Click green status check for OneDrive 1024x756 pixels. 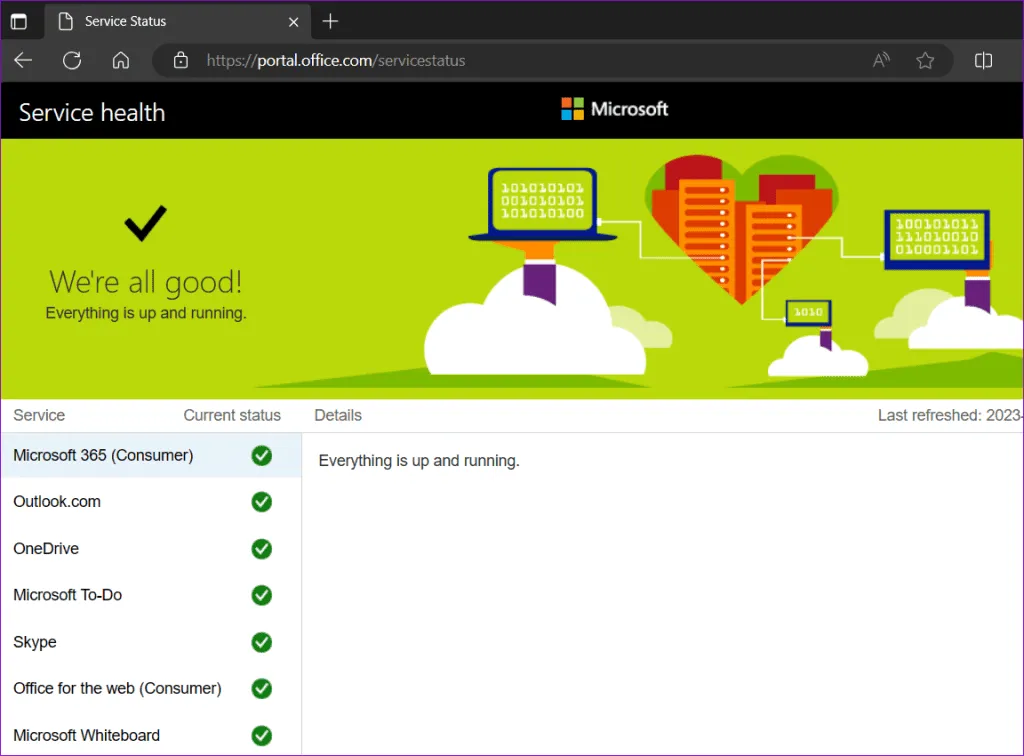point(262,549)
